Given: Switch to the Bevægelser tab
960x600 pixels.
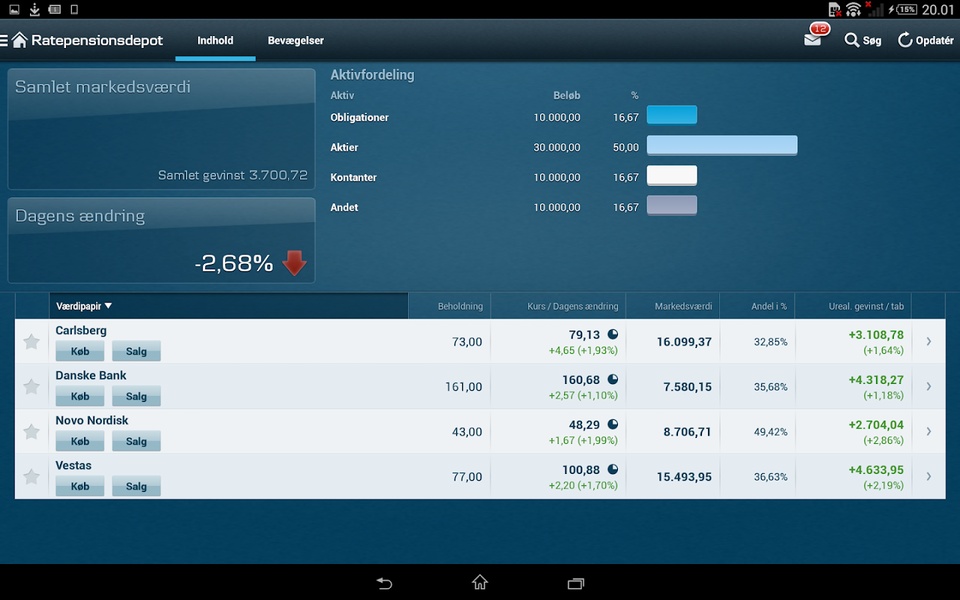Looking at the screenshot, I should click(x=296, y=40).
